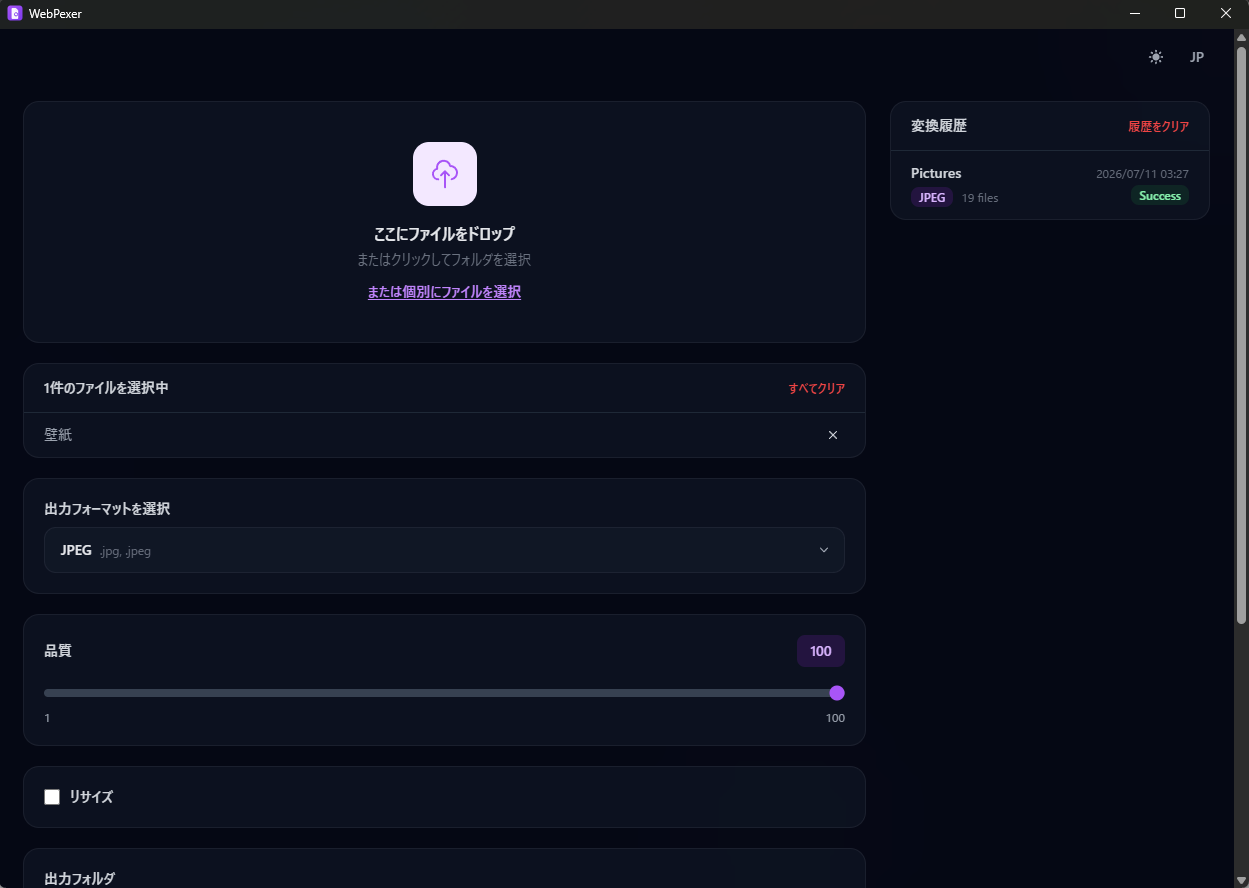Viewport: 1249px width, 888px height.
Task: Click the cloud upload icon
Action: pyautogui.click(x=445, y=174)
